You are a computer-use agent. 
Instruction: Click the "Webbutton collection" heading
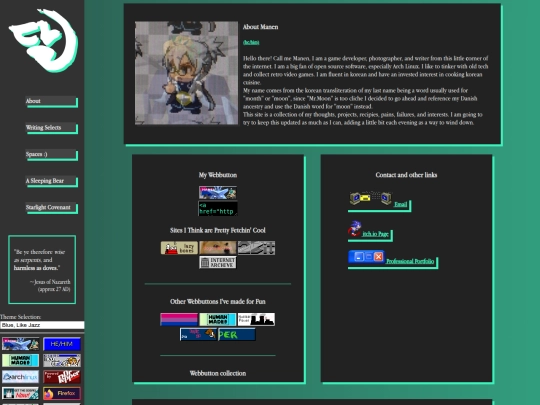(x=218, y=373)
